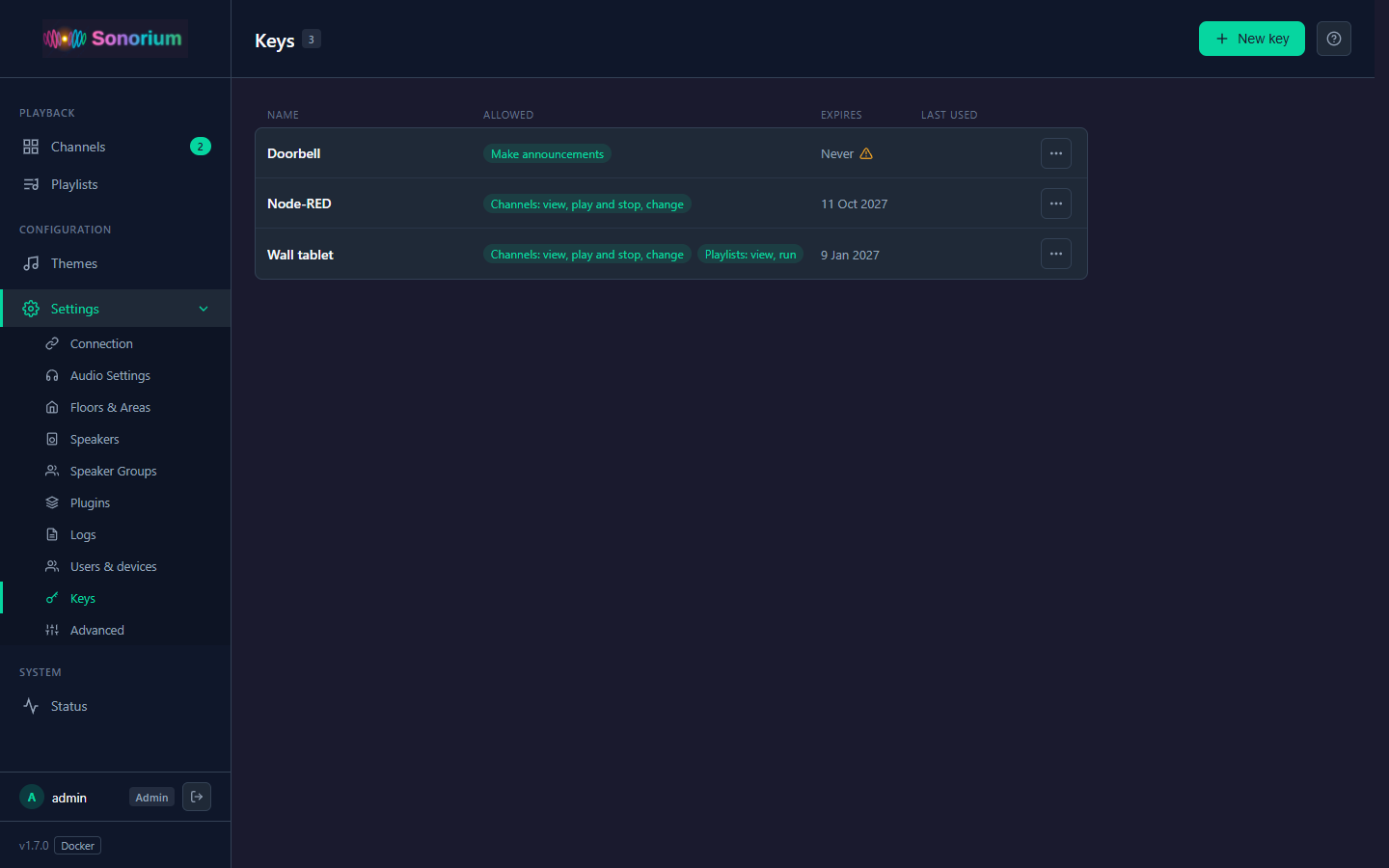Screen dimensions: 1389x868
Task: Click the Playlists list icon
Action: 31,184
